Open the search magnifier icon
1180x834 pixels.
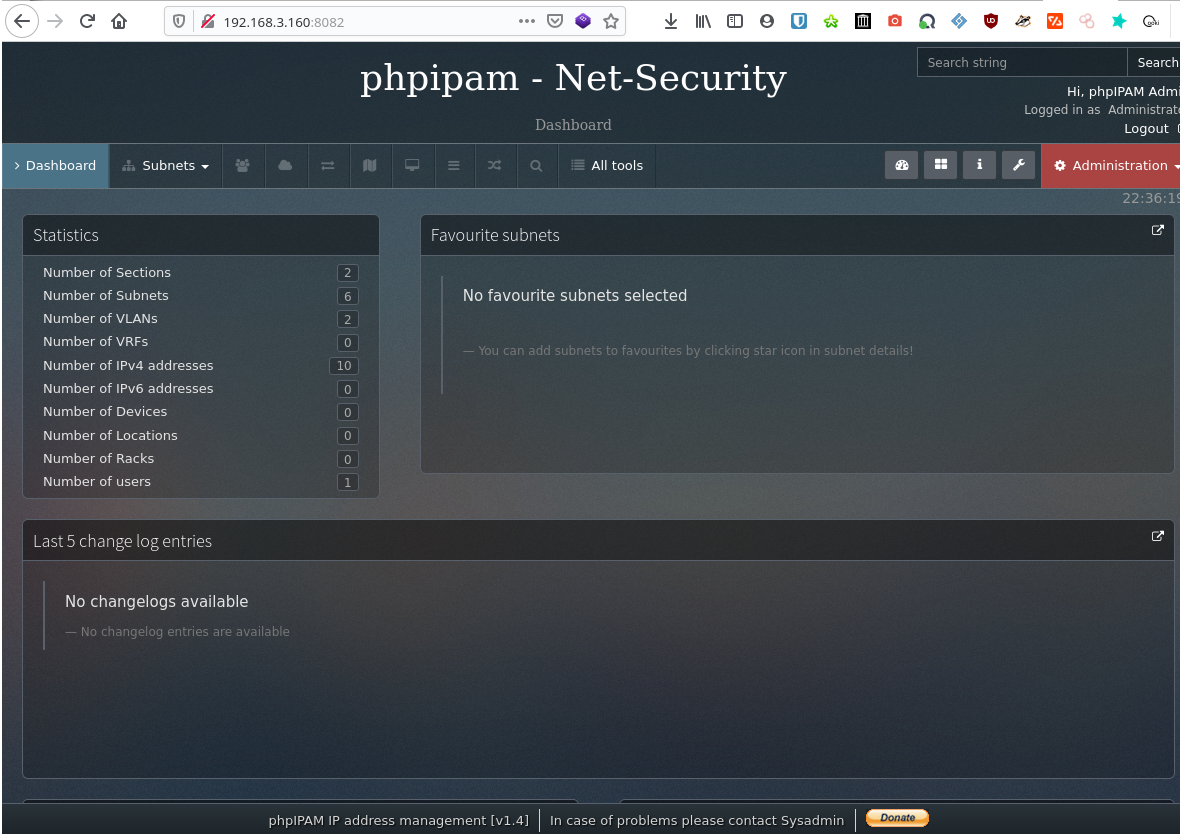[536, 165]
